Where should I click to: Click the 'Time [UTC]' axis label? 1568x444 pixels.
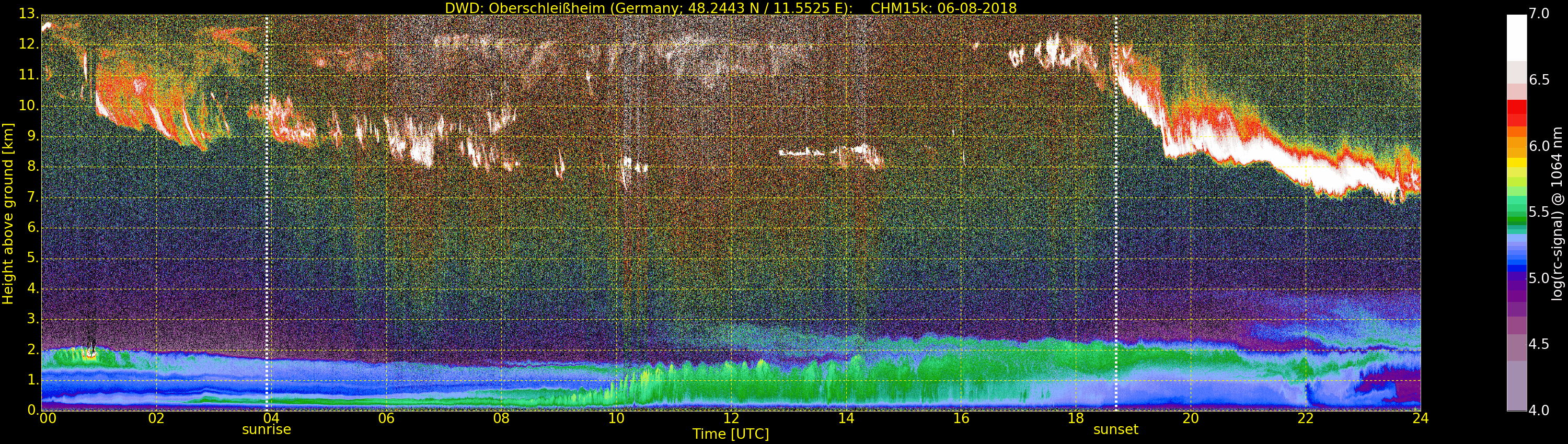(731, 434)
